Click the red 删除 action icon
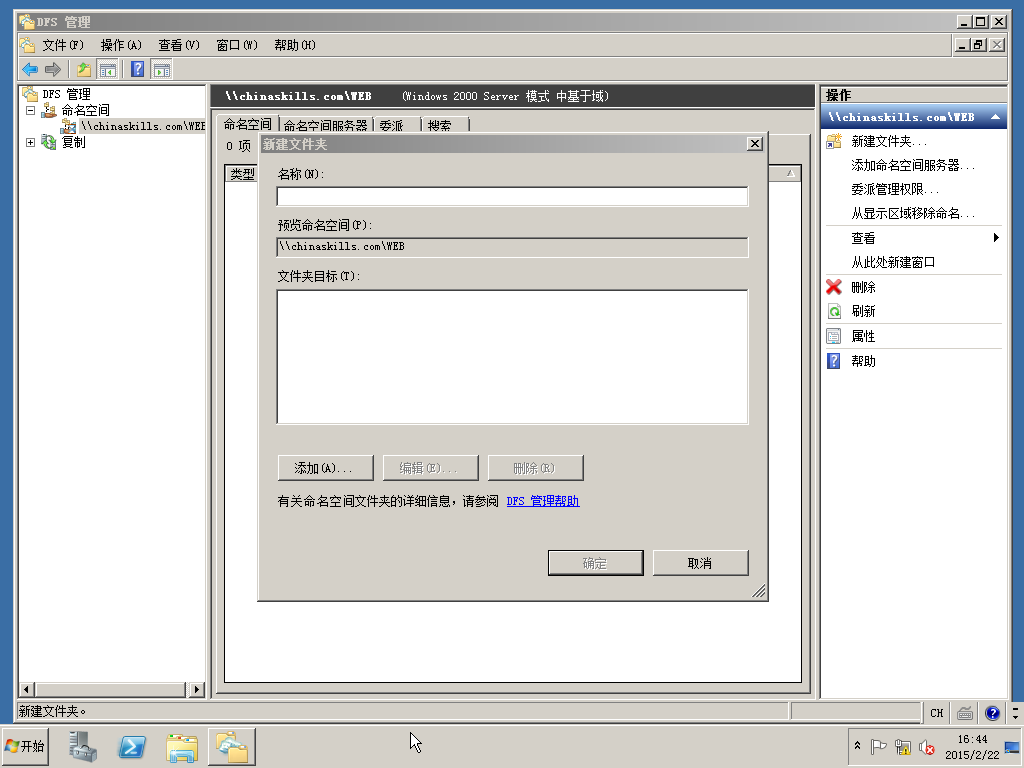Screen dimensions: 1024x768 click(x=834, y=287)
